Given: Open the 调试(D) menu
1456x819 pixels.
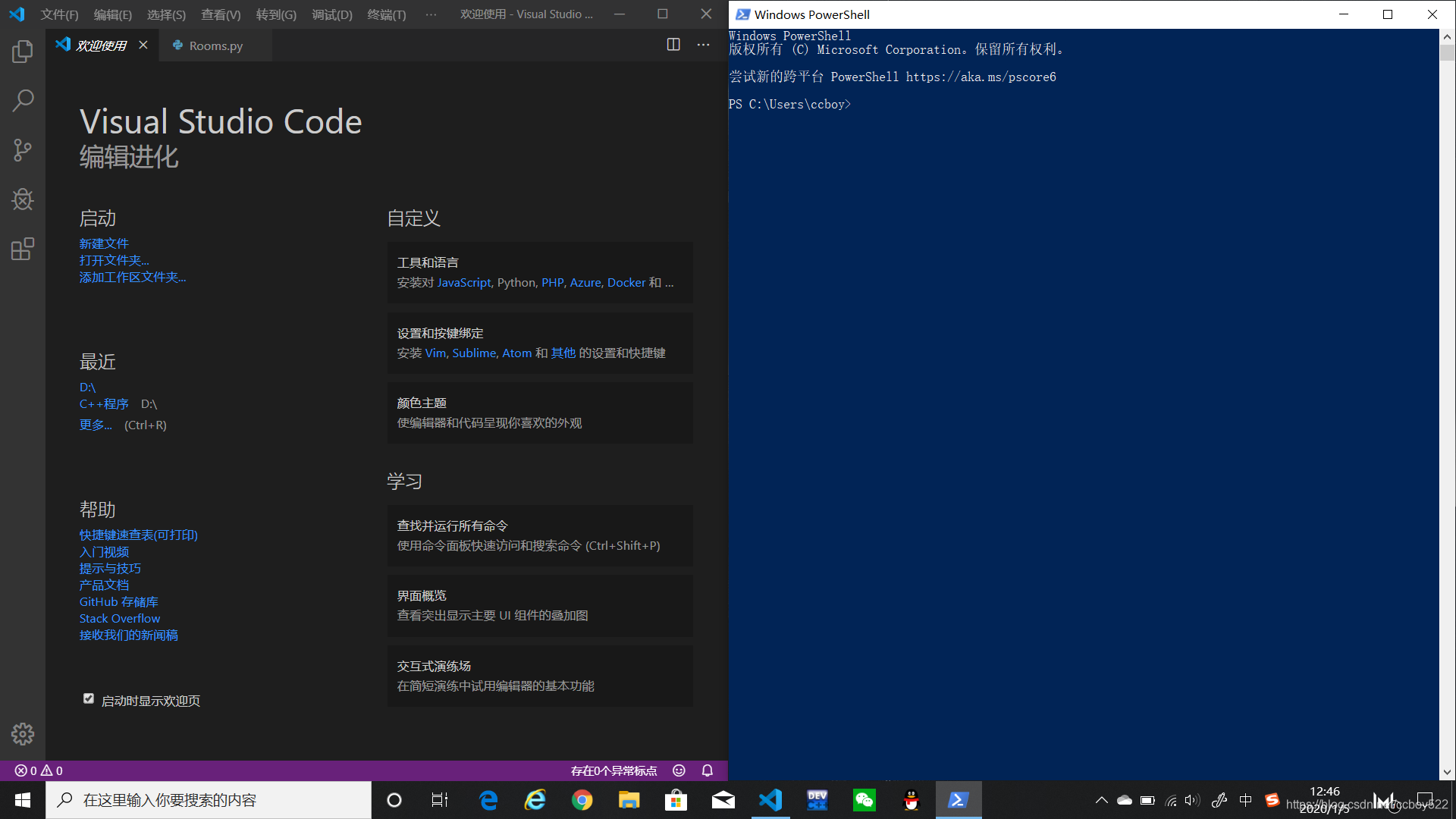Looking at the screenshot, I should pyautogui.click(x=332, y=14).
